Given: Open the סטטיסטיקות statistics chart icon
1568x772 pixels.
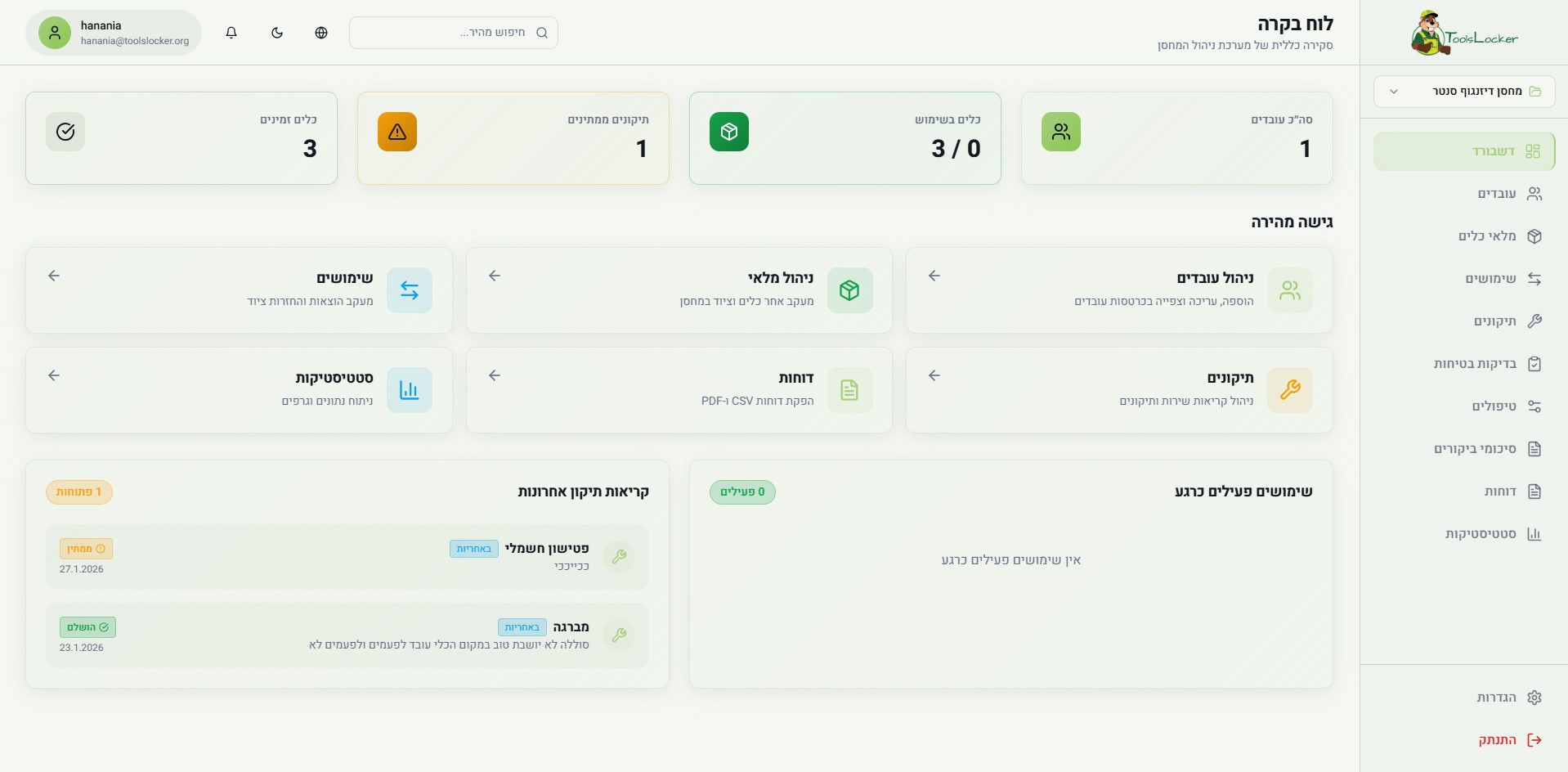Looking at the screenshot, I should coord(1534,534).
